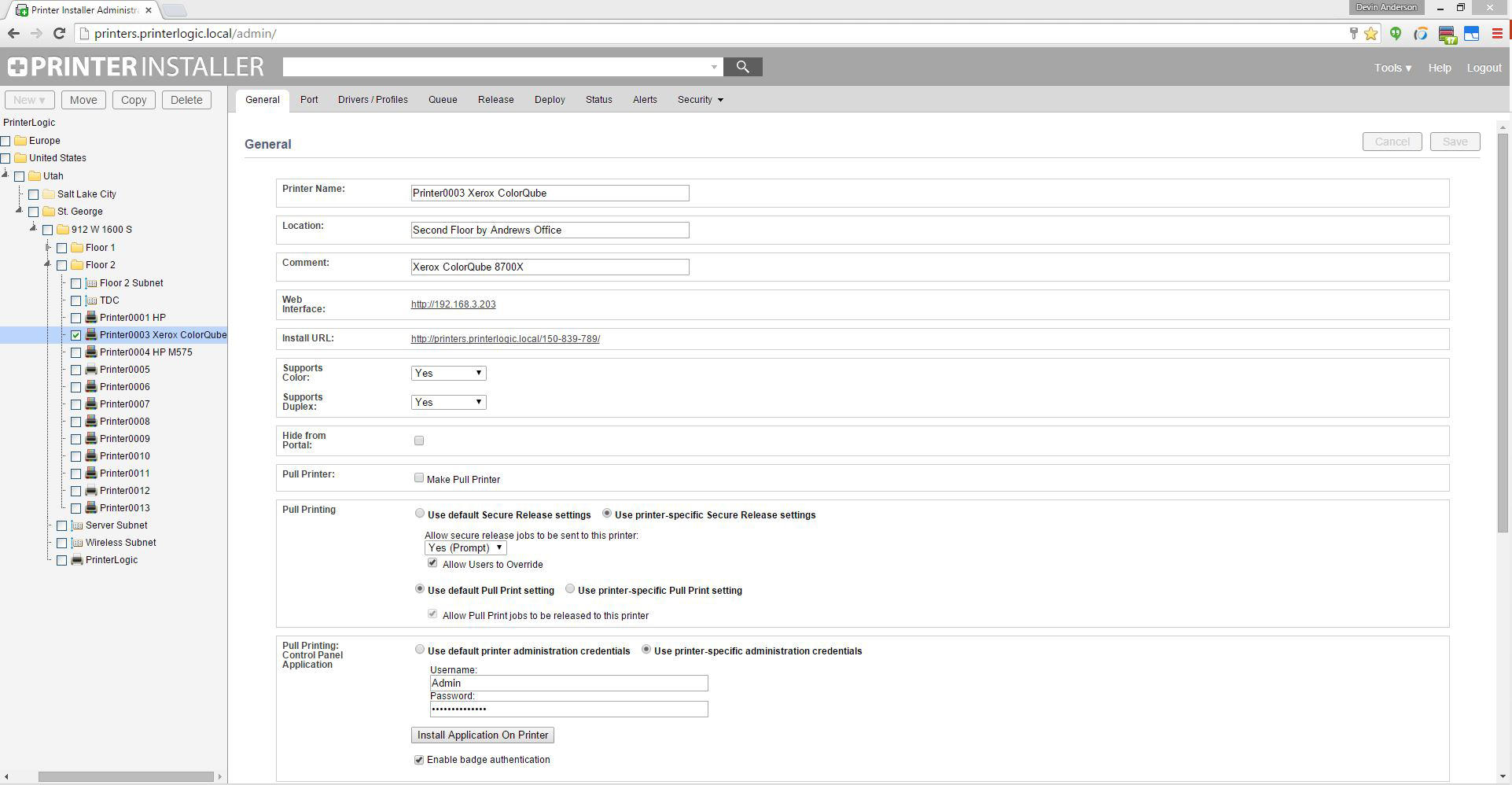
Task: Click the browser forward arrow
Action: pos(36,34)
